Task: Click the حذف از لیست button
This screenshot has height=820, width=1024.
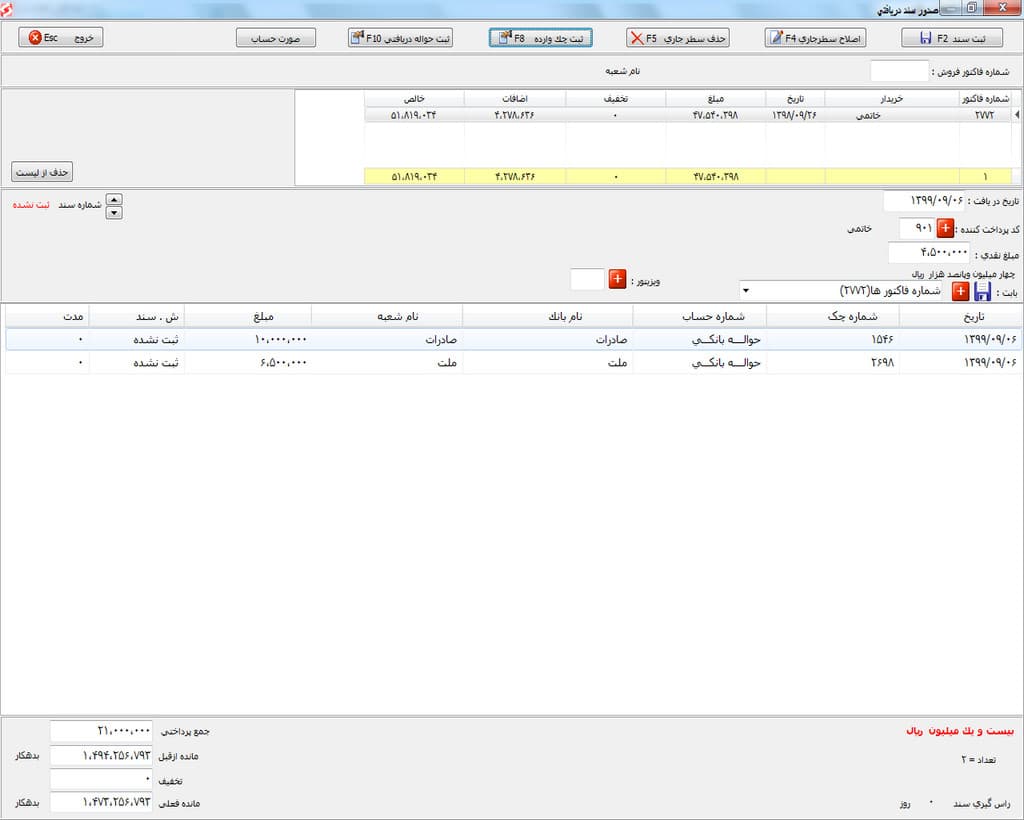Action: (x=42, y=172)
